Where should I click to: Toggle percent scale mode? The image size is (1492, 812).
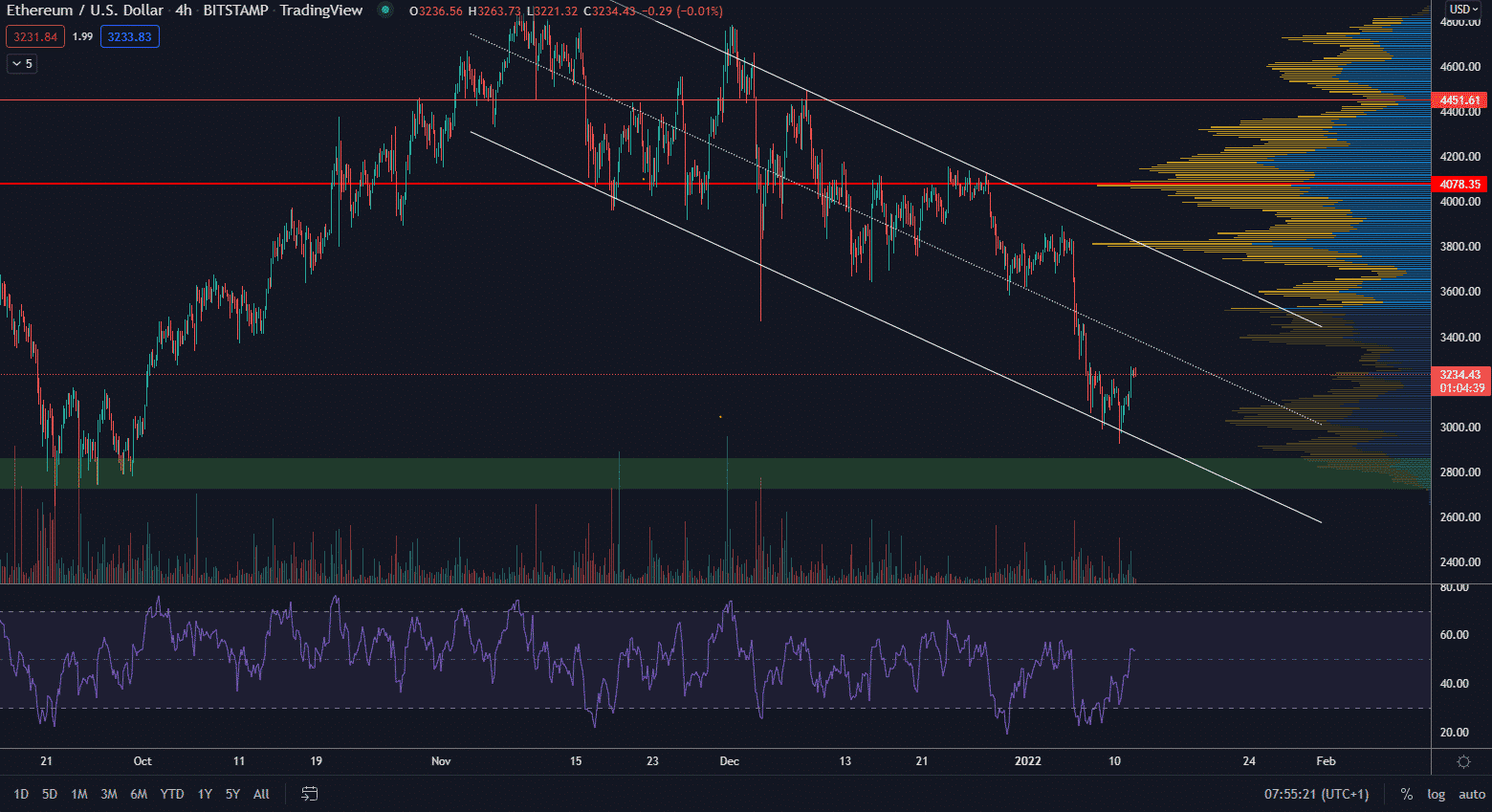point(1406,794)
